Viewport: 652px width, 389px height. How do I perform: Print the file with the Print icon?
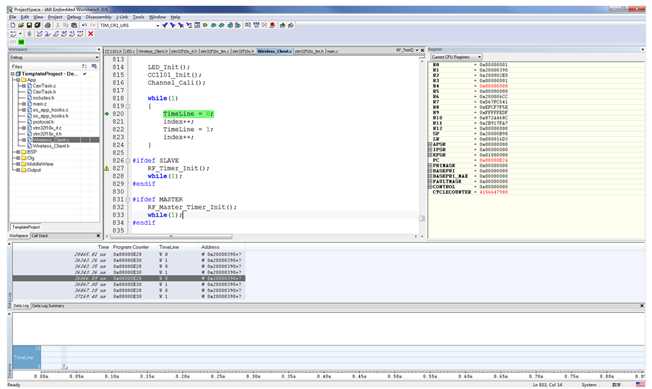(48, 25)
